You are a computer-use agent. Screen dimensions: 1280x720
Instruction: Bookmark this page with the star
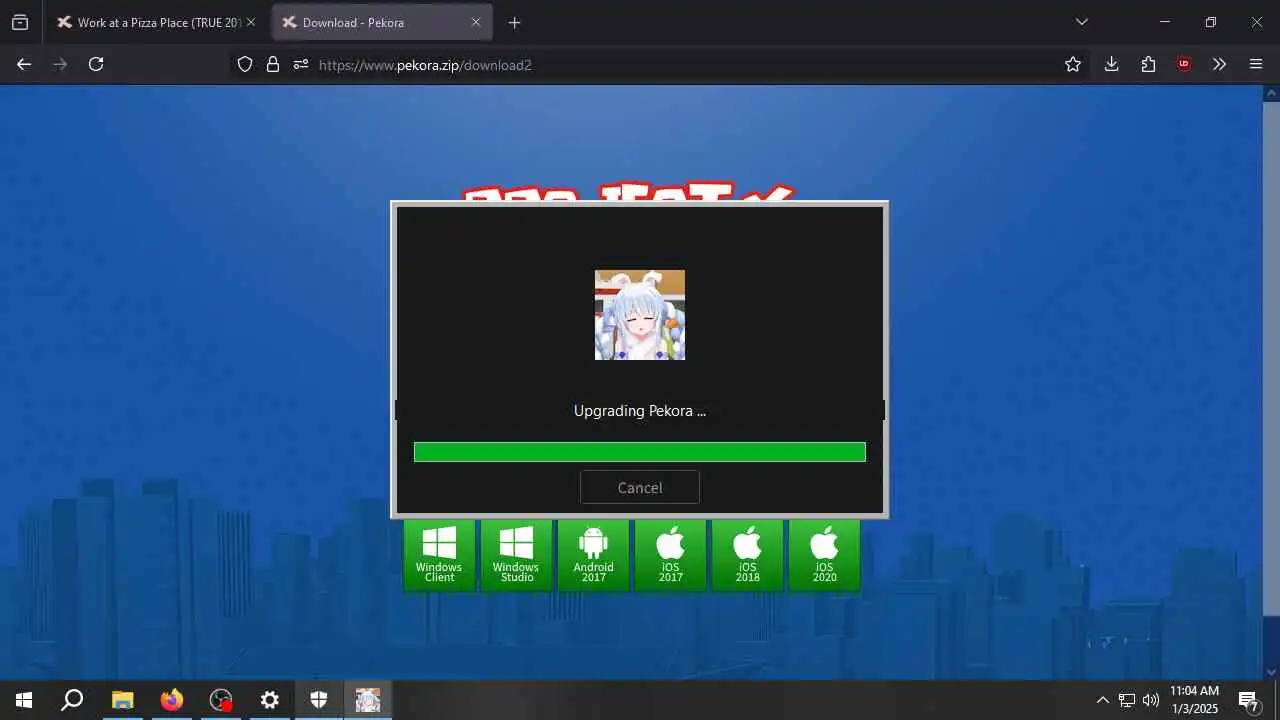click(1073, 64)
